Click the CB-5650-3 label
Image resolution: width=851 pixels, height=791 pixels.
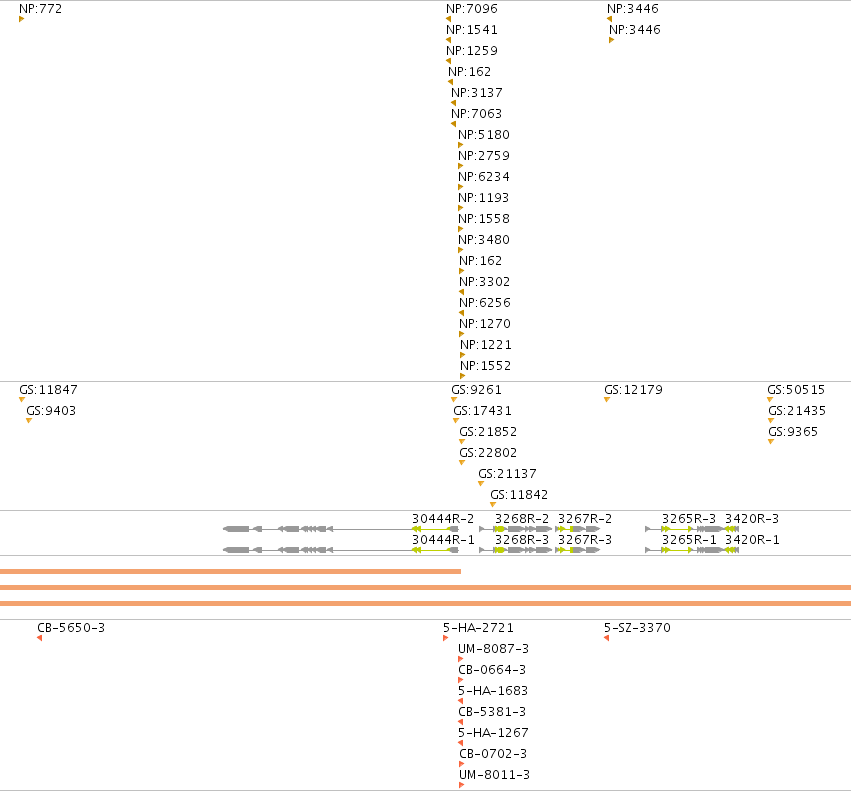click(71, 628)
